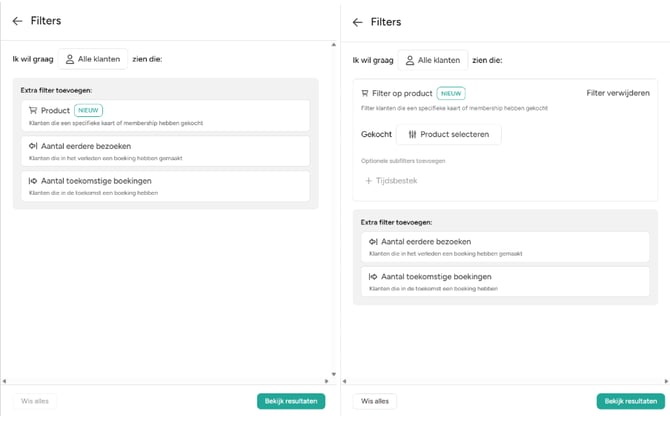Click the person icon in left panel's Alle klanten
670x437 pixels.
[x=70, y=59]
